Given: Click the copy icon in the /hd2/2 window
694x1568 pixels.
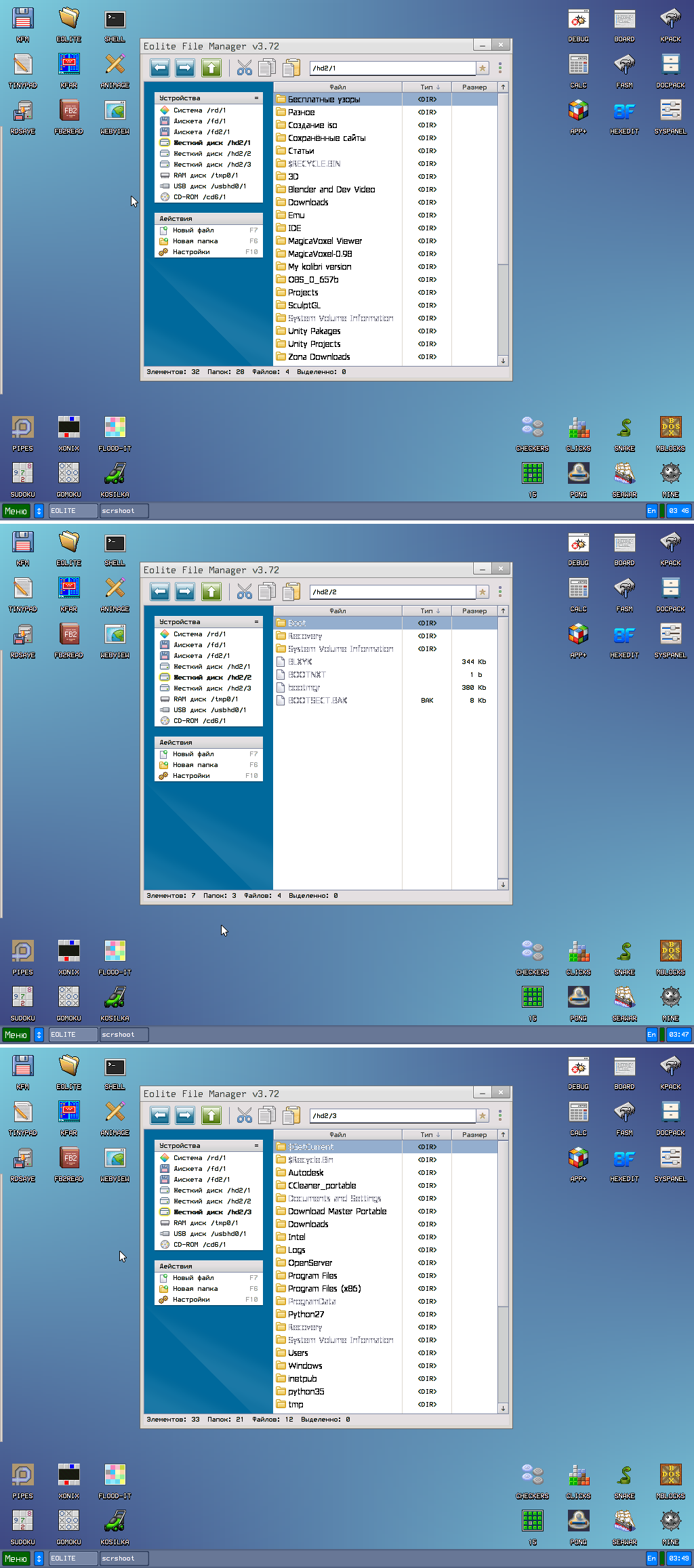Looking at the screenshot, I should (x=267, y=592).
